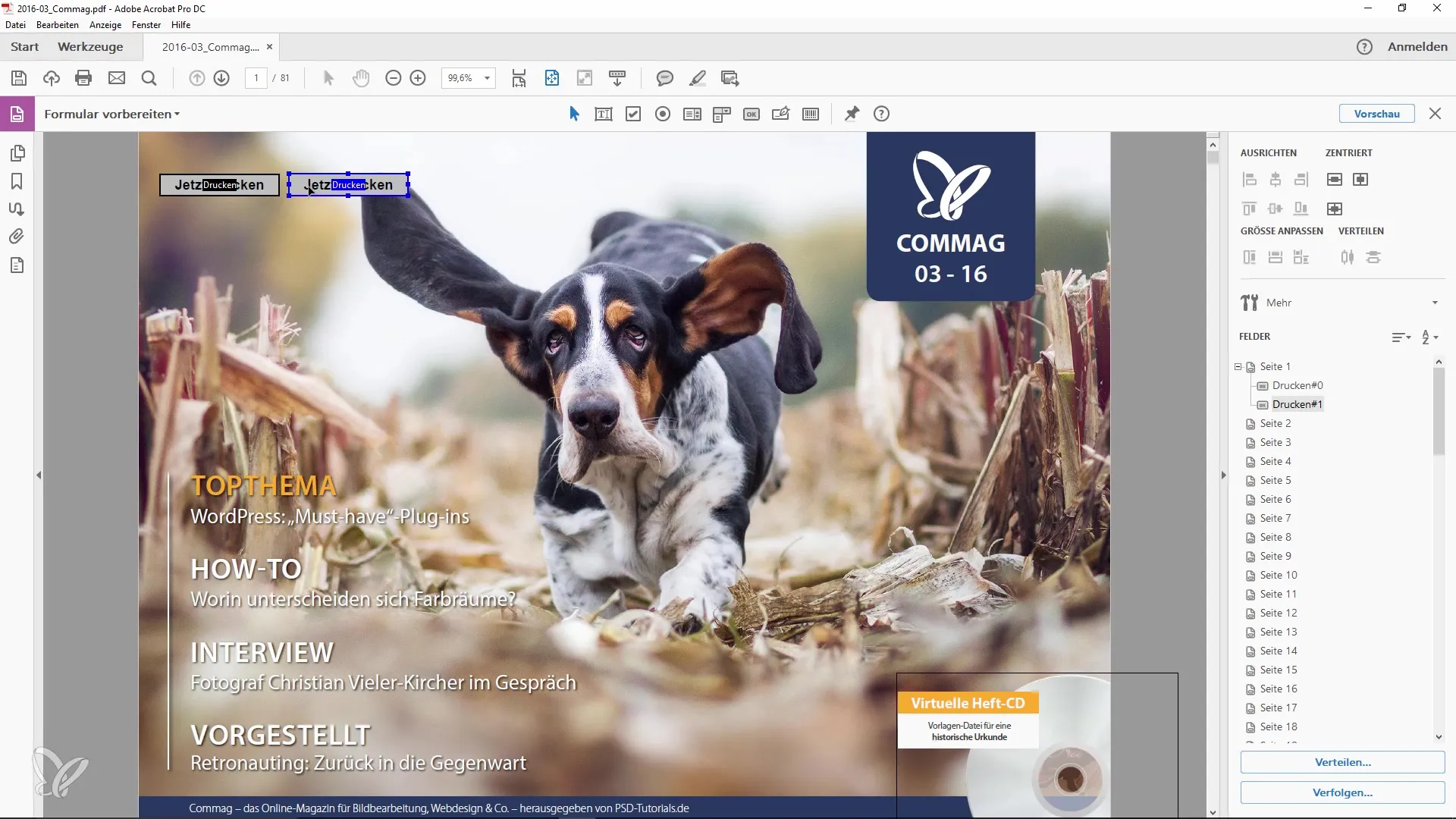1456x819 pixels.
Task: Select Drucken#0 field in list
Action: point(1297,385)
